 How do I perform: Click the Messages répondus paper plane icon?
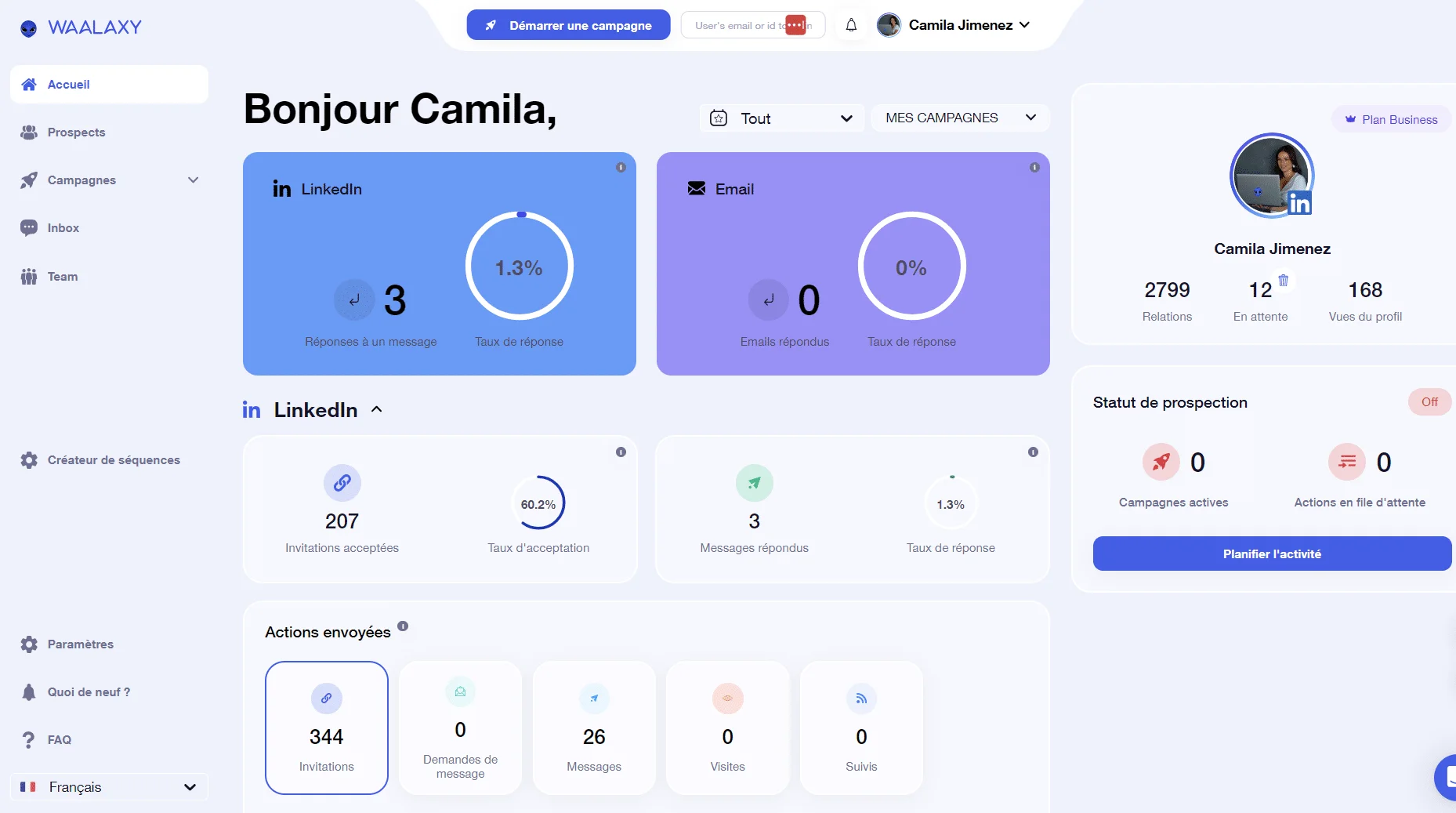coord(755,483)
